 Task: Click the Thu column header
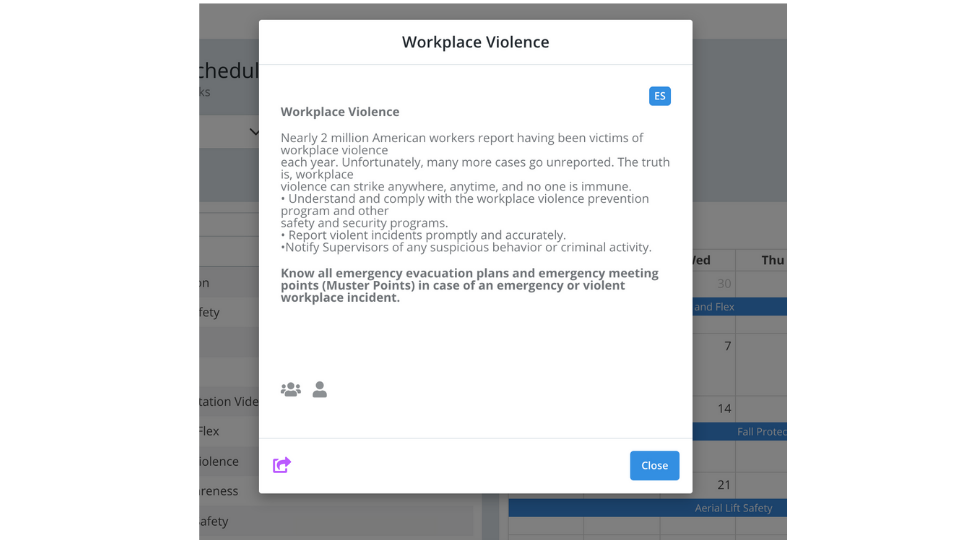(x=773, y=260)
